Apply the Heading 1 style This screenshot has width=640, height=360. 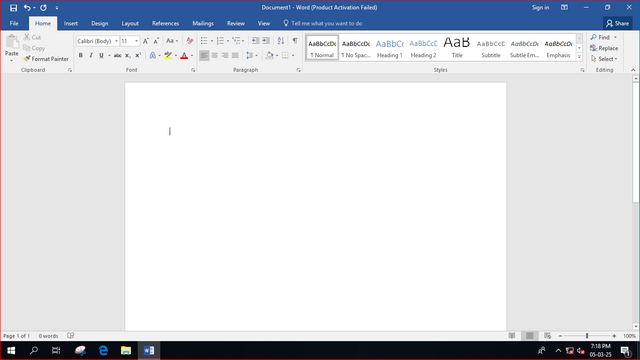[389, 47]
